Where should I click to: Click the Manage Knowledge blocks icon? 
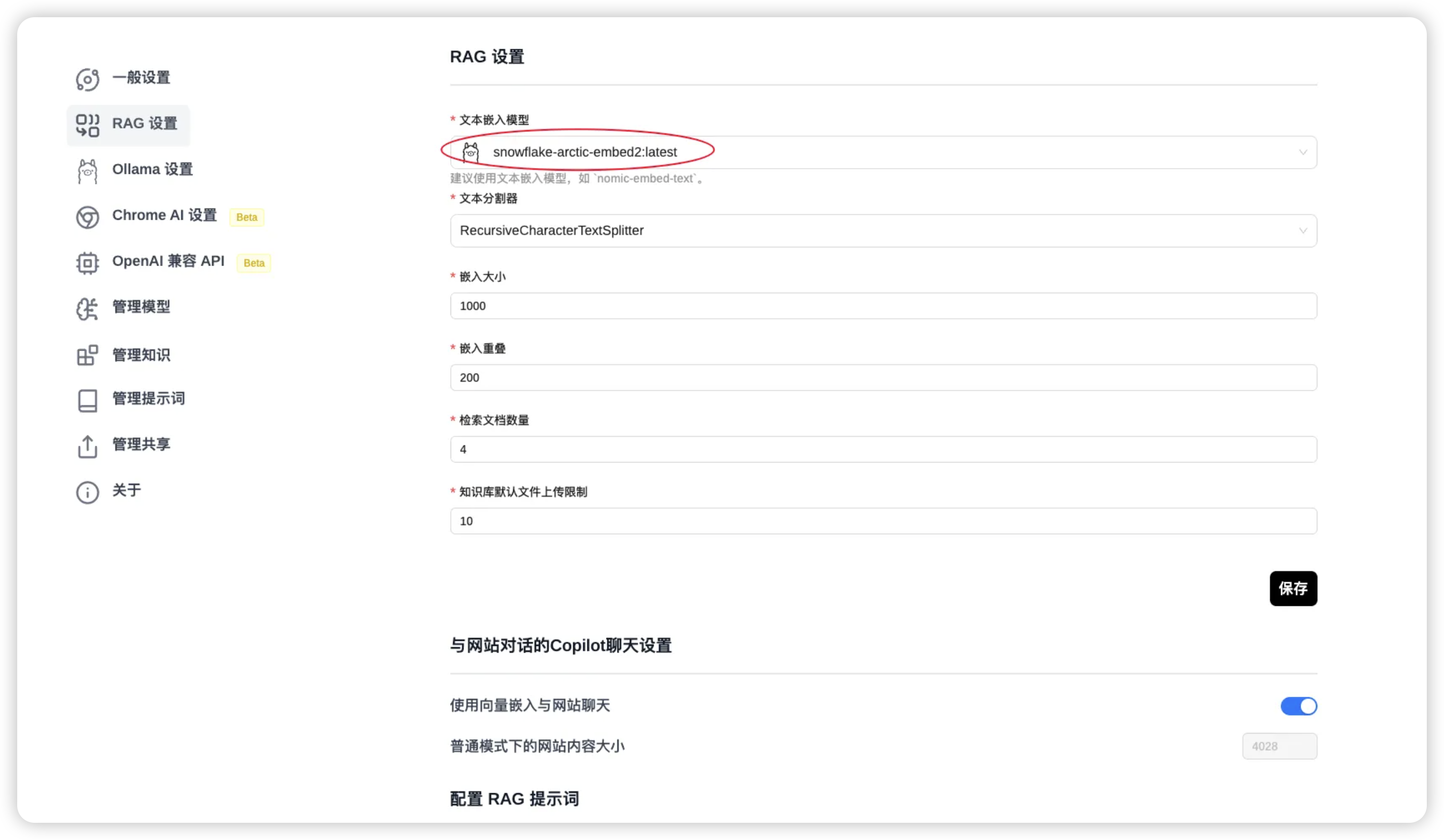pyautogui.click(x=87, y=355)
